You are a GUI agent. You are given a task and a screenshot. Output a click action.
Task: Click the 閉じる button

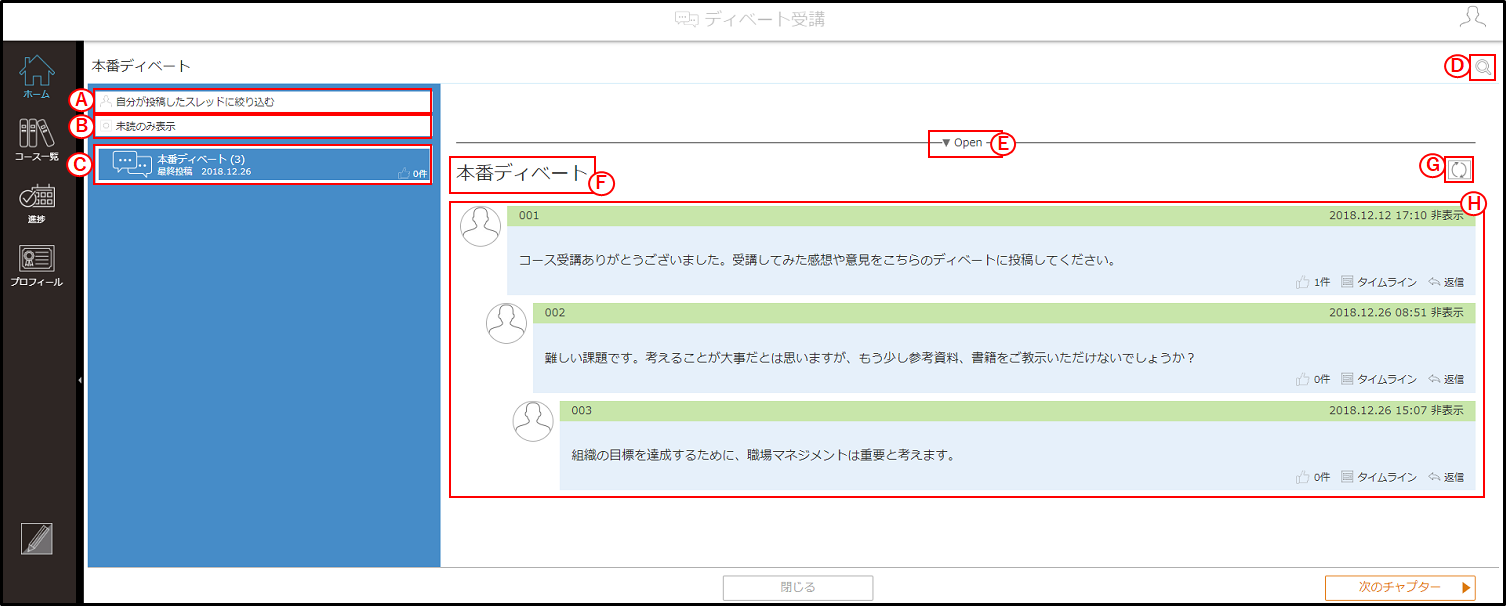(x=798, y=587)
